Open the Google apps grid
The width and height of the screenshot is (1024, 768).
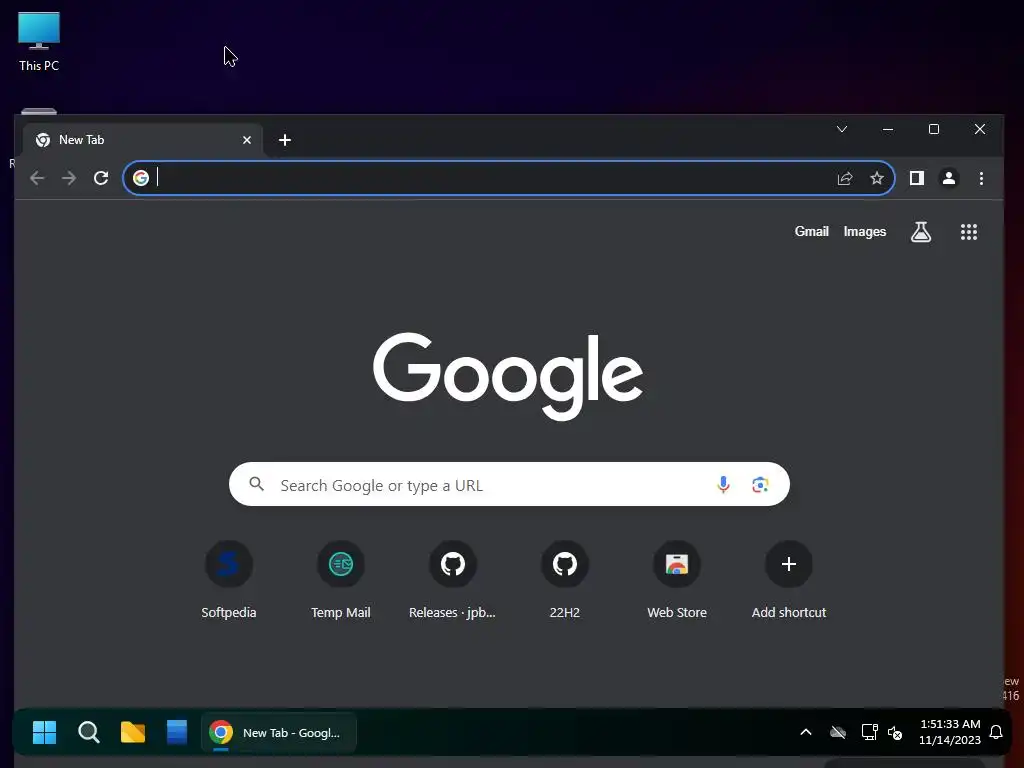tap(969, 232)
